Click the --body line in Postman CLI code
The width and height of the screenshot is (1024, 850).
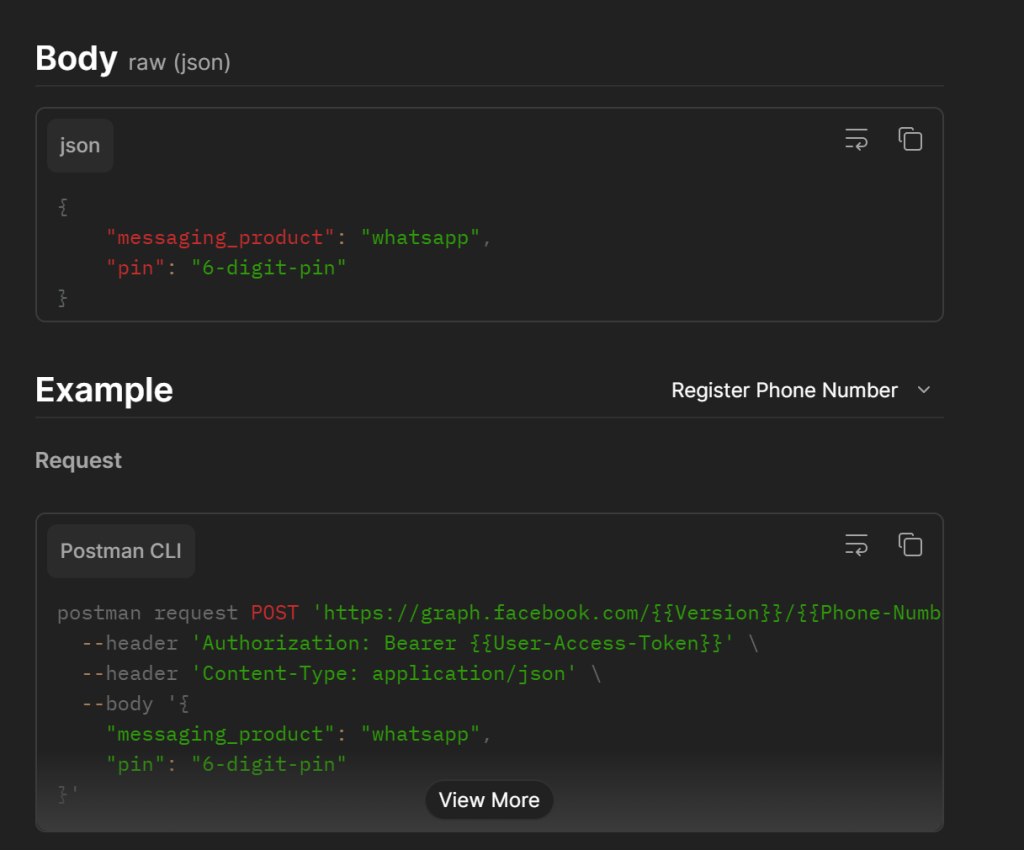tap(136, 704)
